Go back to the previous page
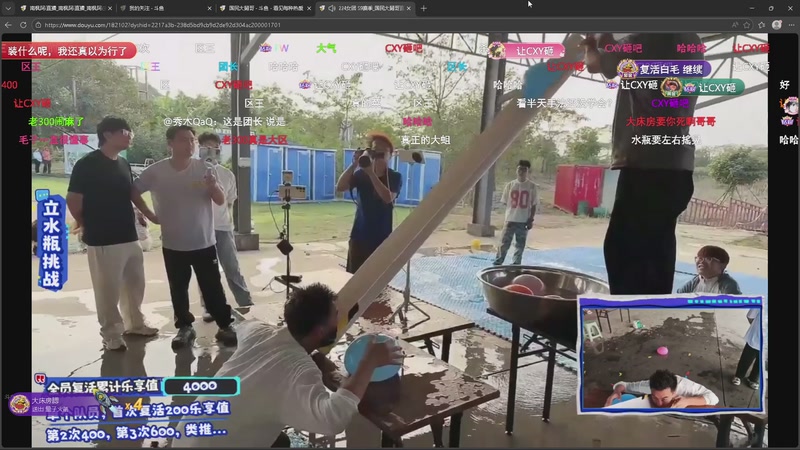 (8, 24)
